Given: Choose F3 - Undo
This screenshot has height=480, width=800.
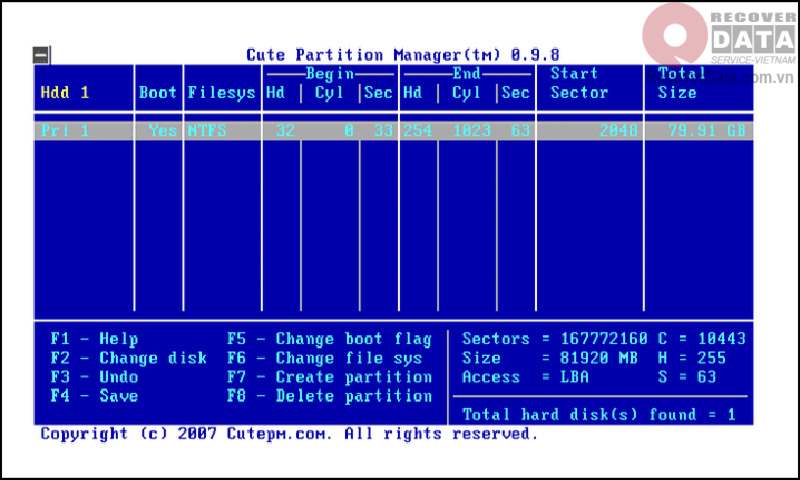Looking at the screenshot, I should click(94, 377).
